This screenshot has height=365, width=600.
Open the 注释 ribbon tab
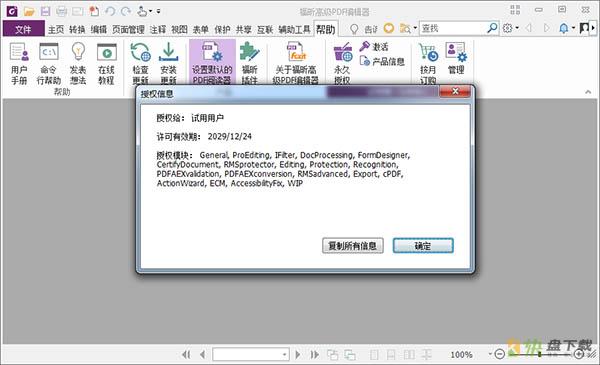[158, 29]
